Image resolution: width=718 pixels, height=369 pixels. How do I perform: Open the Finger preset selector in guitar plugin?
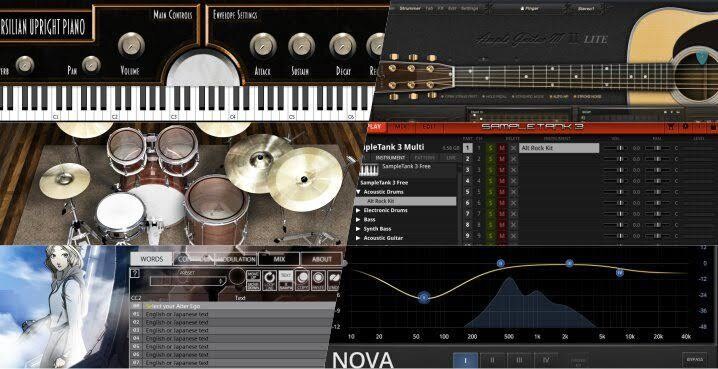point(529,8)
